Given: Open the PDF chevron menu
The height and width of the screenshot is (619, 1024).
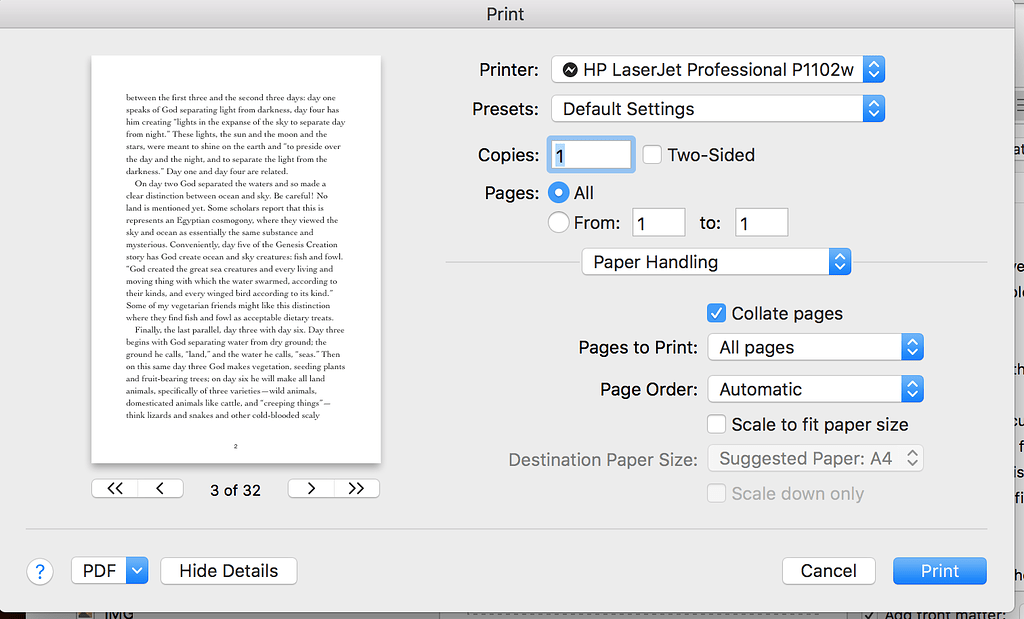Looking at the screenshot, I should pos(135,571).
